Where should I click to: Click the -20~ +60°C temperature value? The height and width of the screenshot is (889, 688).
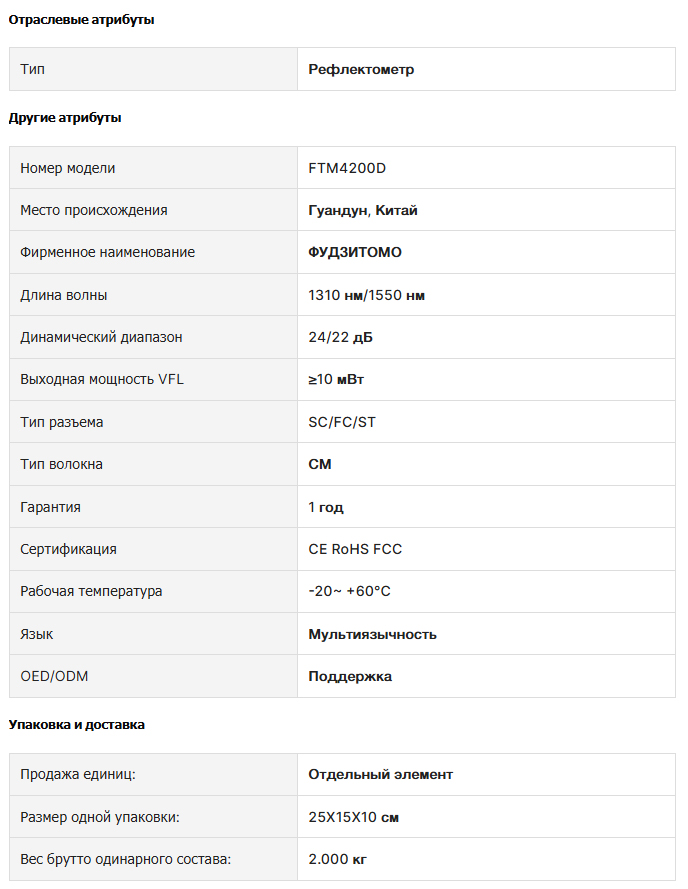[349, 591]
